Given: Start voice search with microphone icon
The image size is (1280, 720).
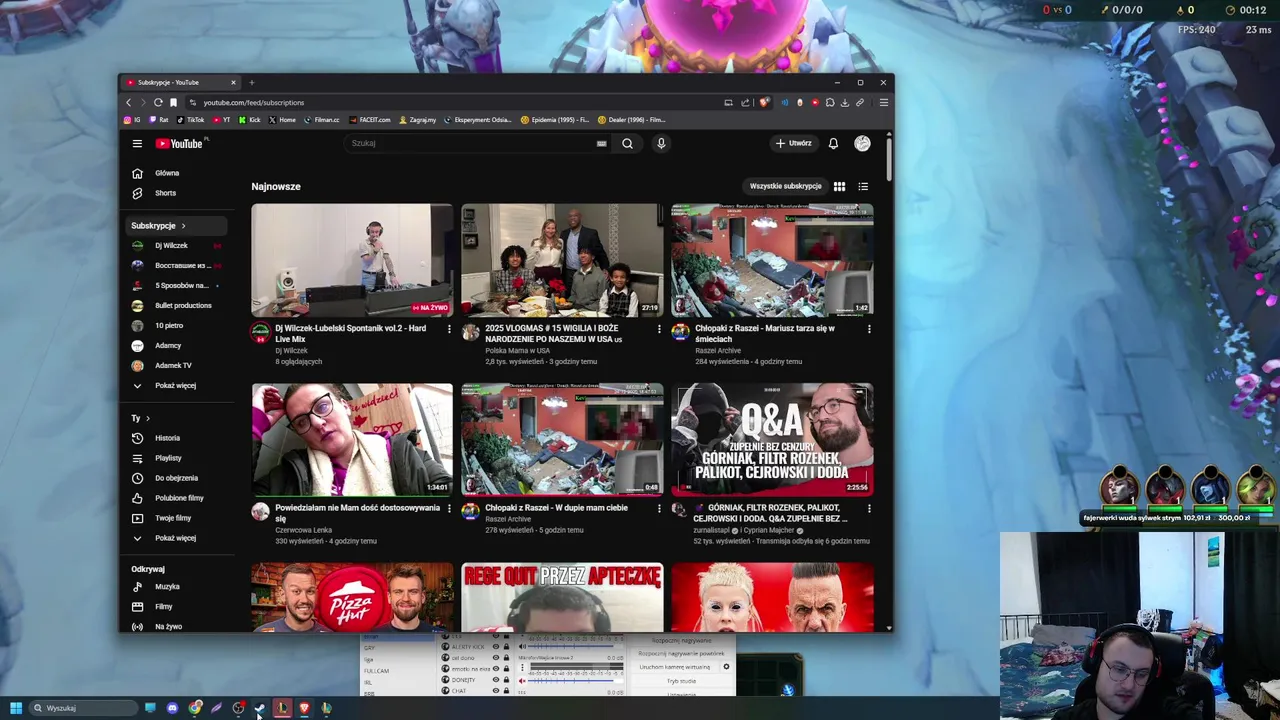Looking at the screenshot, I should coord(661,143).
